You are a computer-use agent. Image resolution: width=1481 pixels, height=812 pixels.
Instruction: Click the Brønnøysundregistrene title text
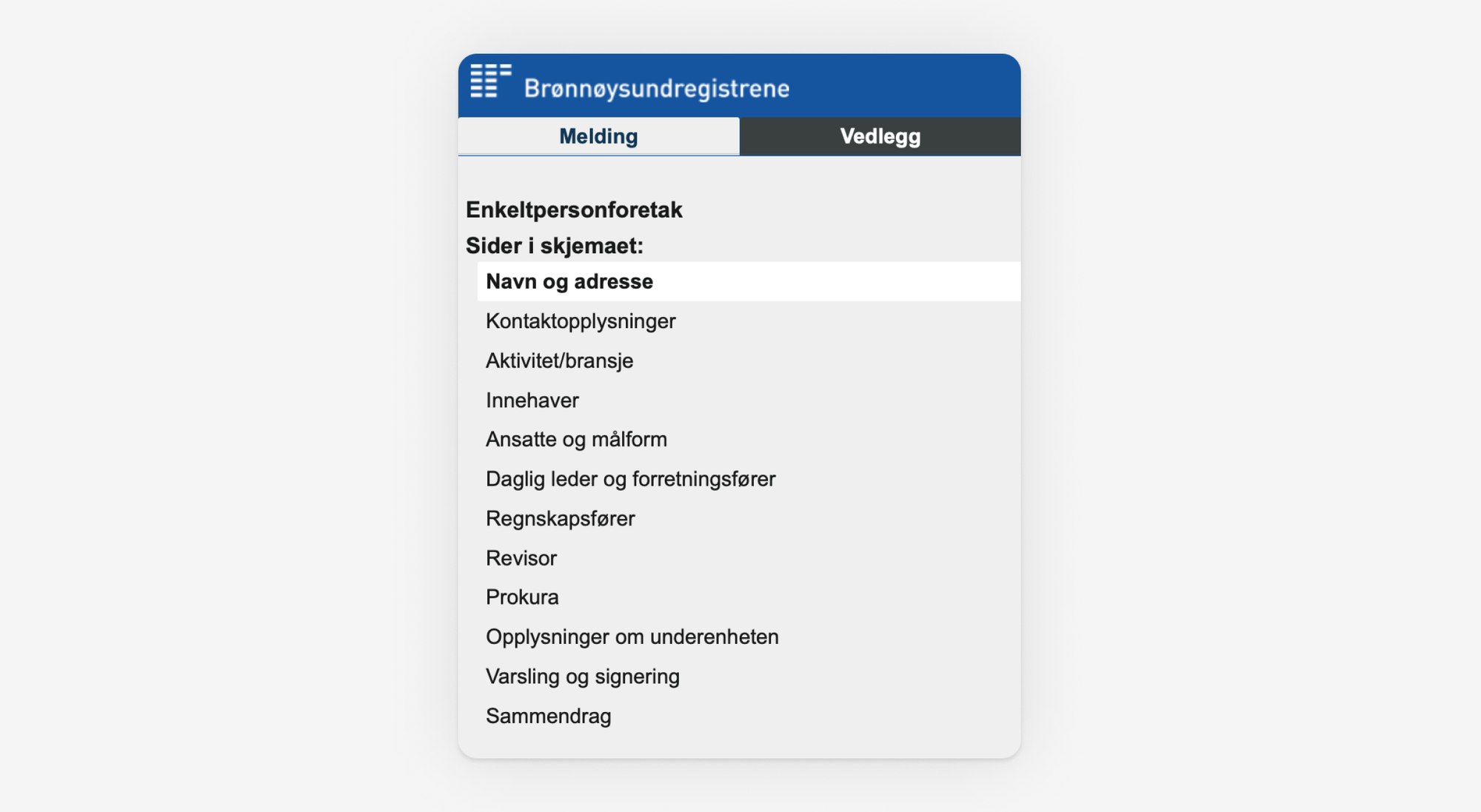tap(656, 87)
